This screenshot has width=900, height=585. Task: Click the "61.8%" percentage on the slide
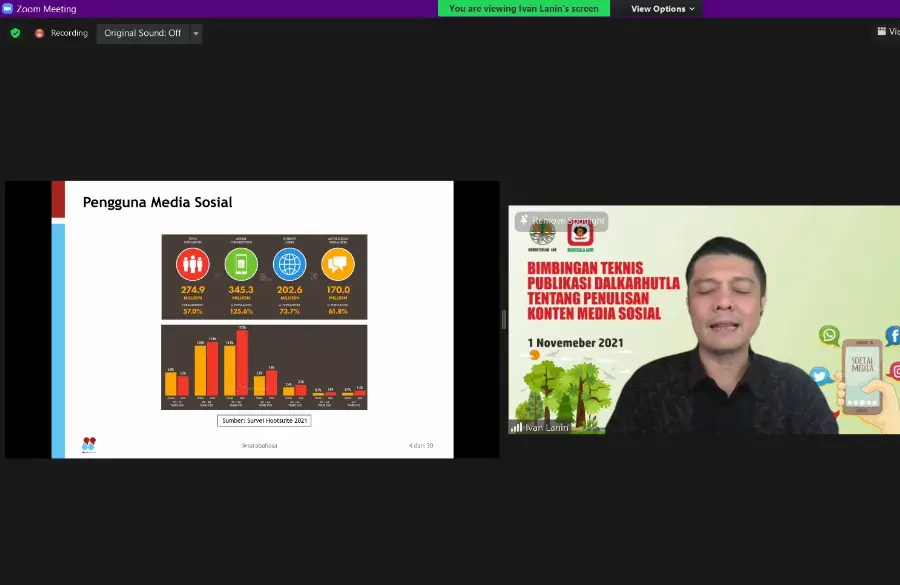pos(338,311)
